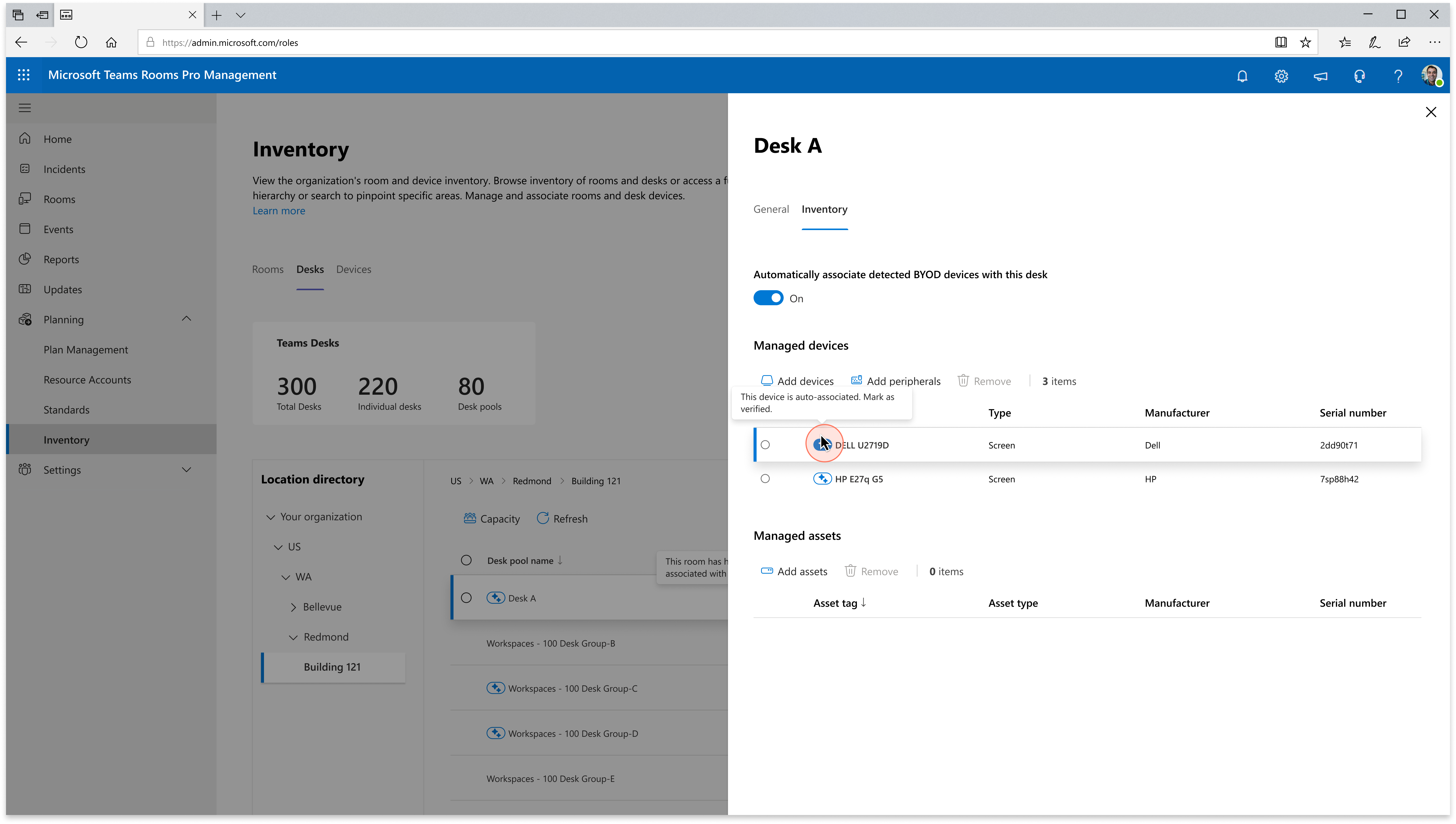Click the browser back arrow
Viewport: 1456px width, 824px height.
pyautogui.click(x=21, y=42)
